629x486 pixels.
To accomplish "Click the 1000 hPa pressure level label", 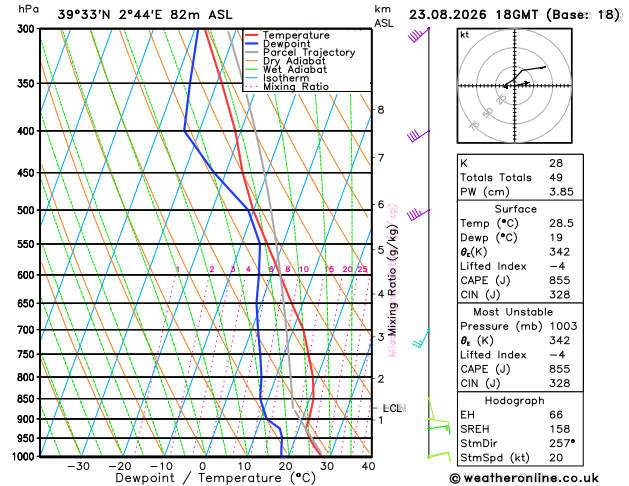I will pos(25,457).
